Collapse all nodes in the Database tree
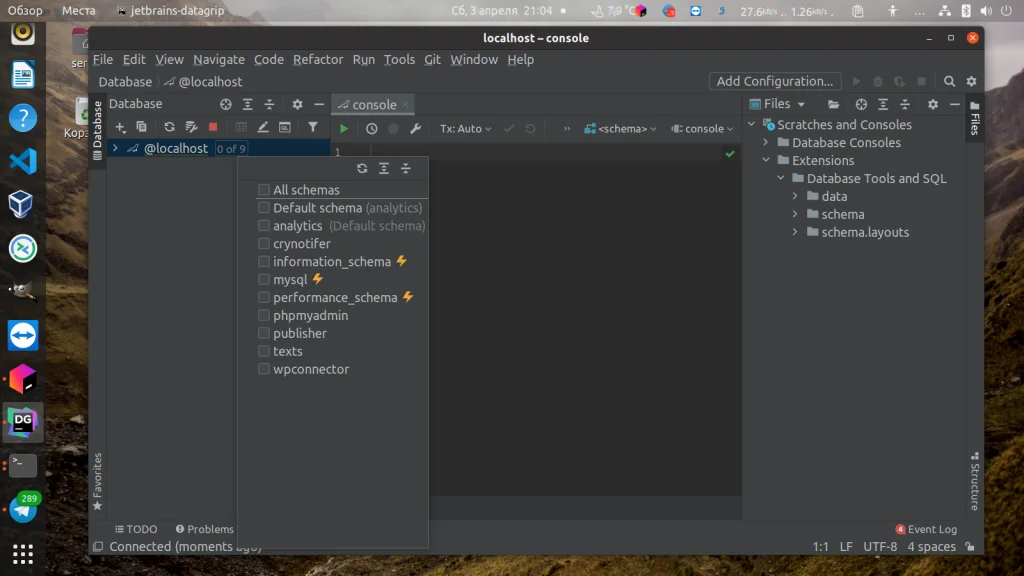 coord(270,104)
